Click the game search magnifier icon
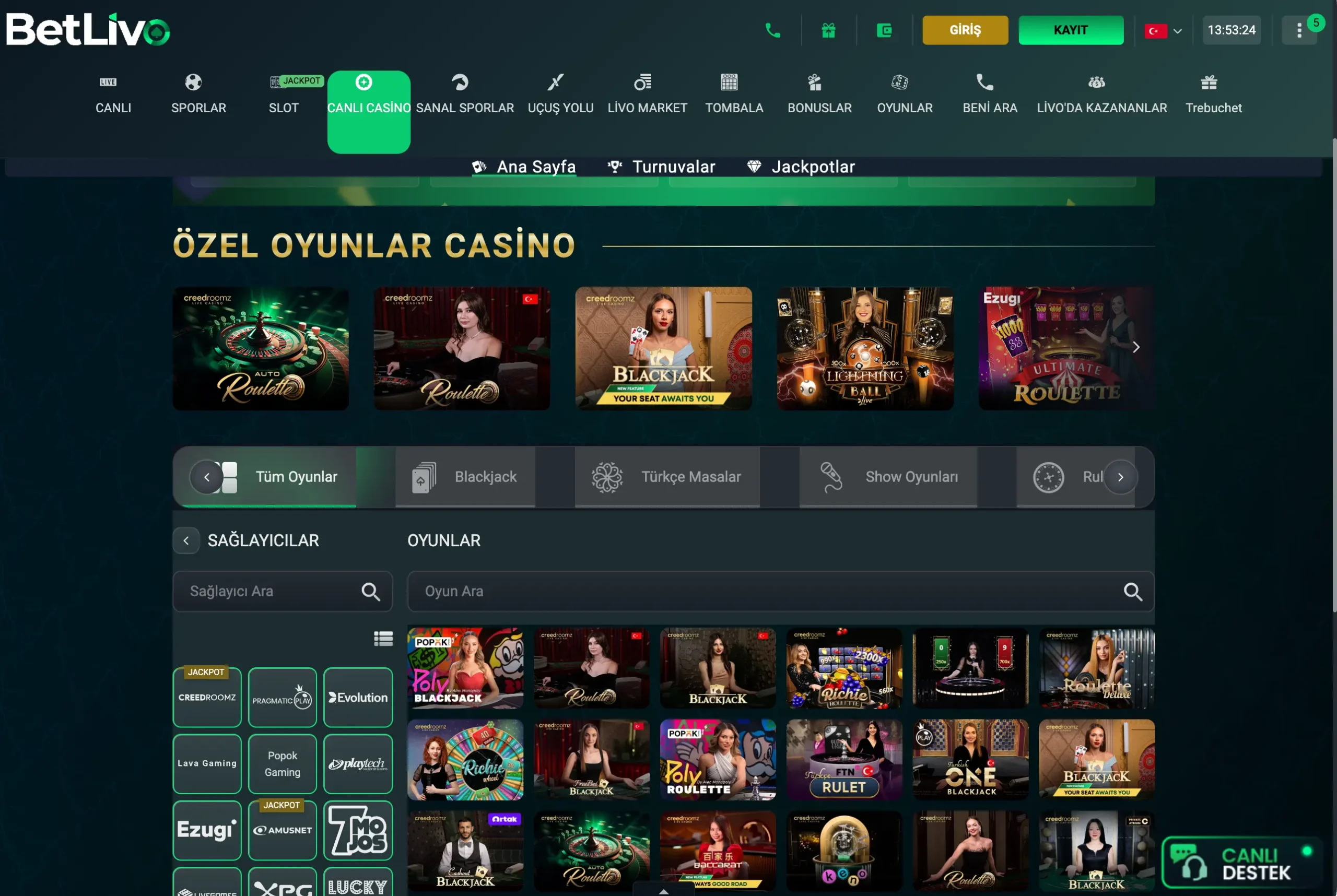The height and width of the screenshot is (896, 1337). (1132, 592)
